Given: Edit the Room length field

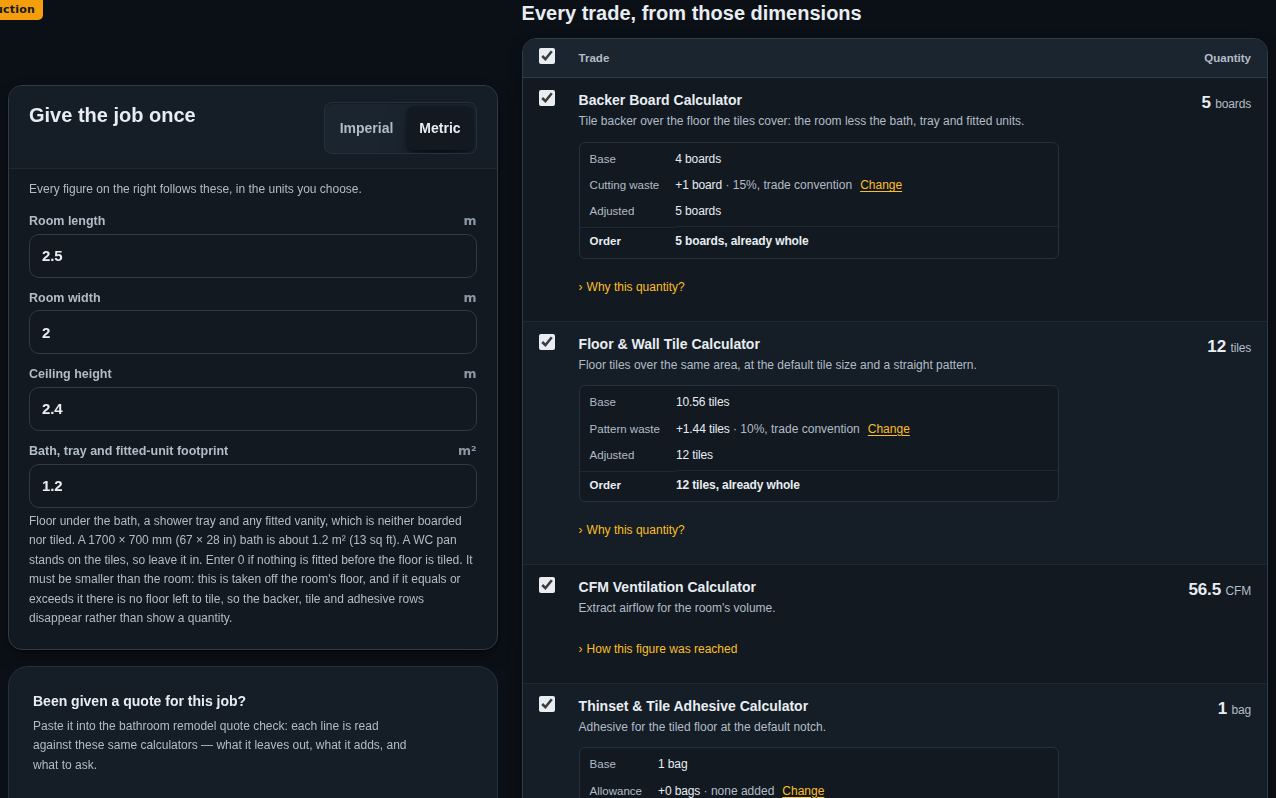Looking at the screenshot, I should (x=253, y=256).
